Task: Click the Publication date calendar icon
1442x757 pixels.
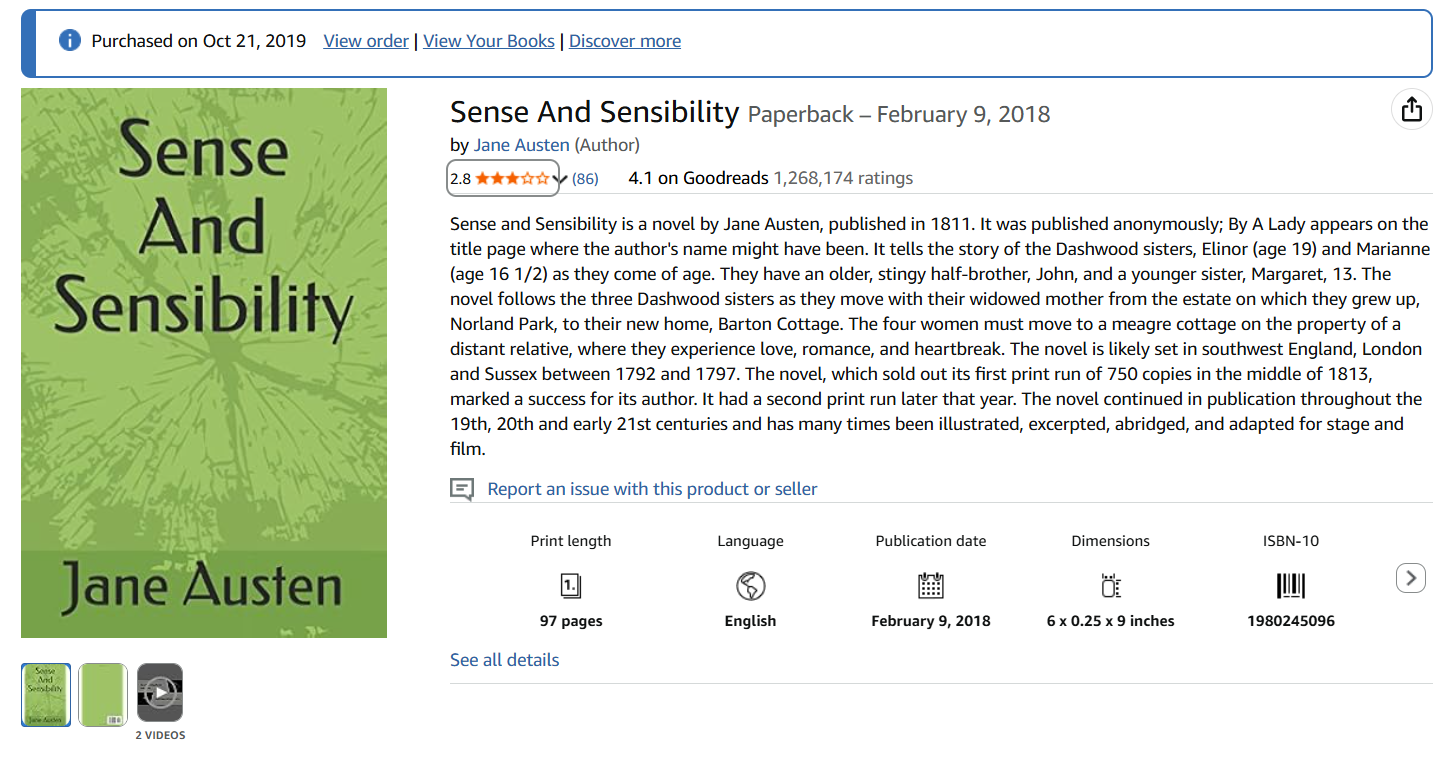Action: coord(931,585)
